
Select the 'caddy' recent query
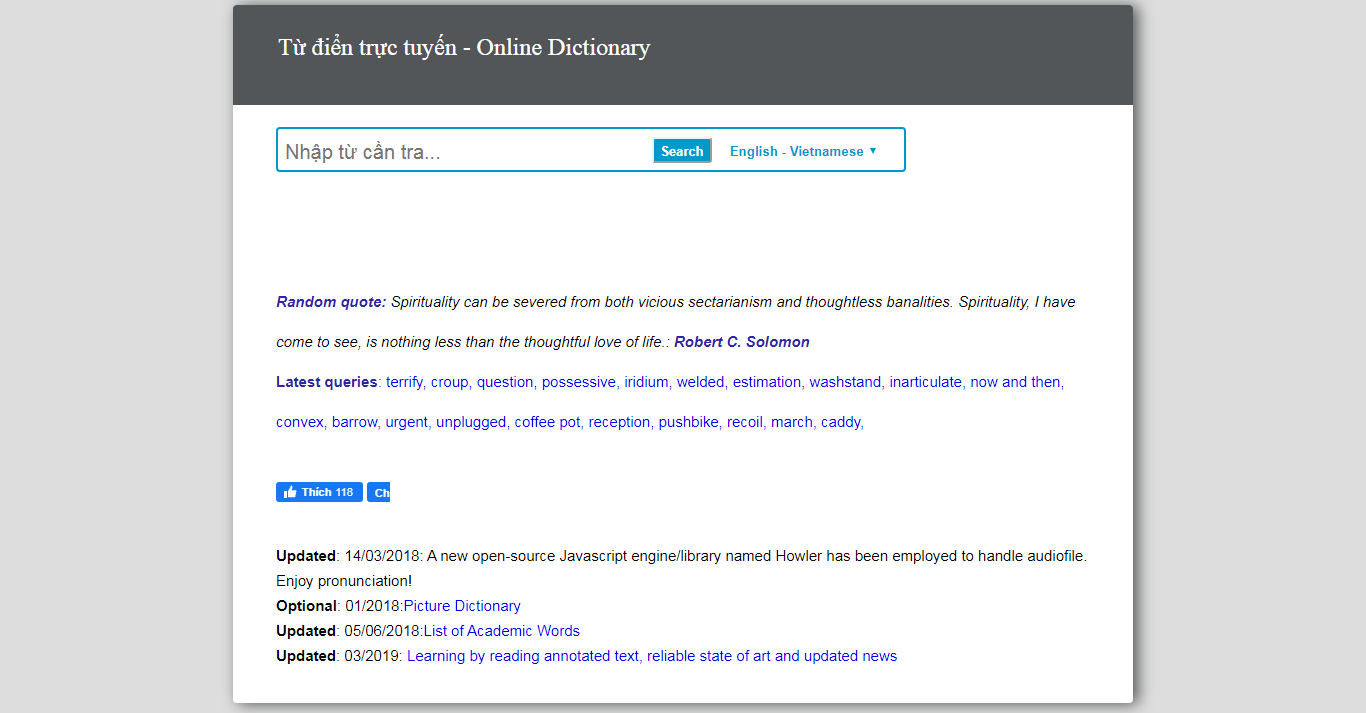[x=840, y=422]
